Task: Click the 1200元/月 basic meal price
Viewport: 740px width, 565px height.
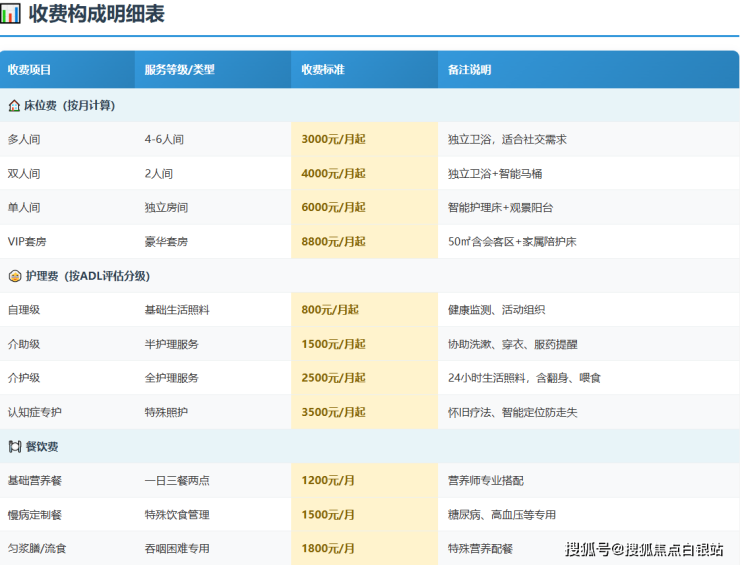Action: 328,480
